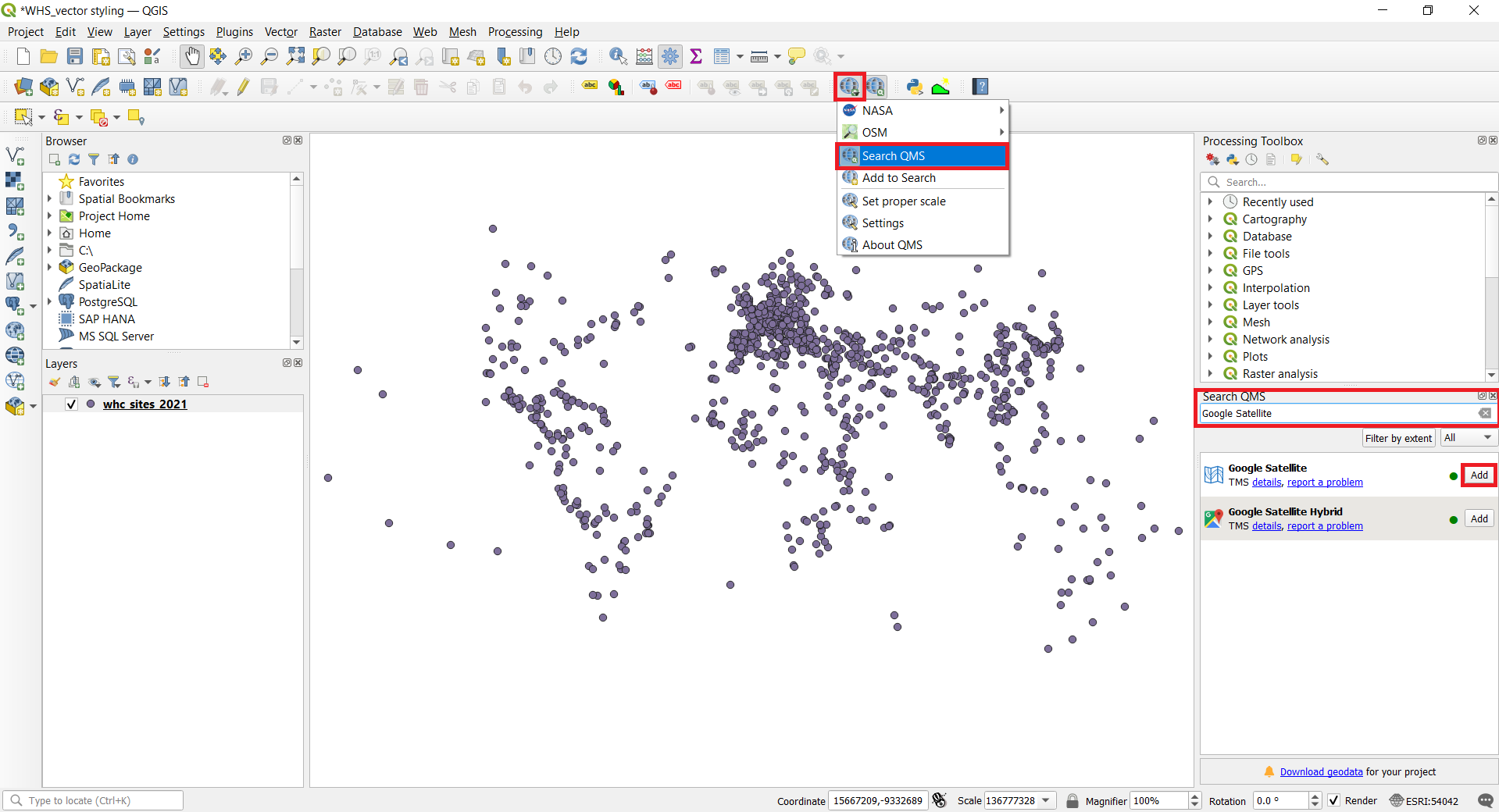The image size is (1499, 812).
Task: Expand the Interpolation toolbox group
Action: coord(1210,288)
